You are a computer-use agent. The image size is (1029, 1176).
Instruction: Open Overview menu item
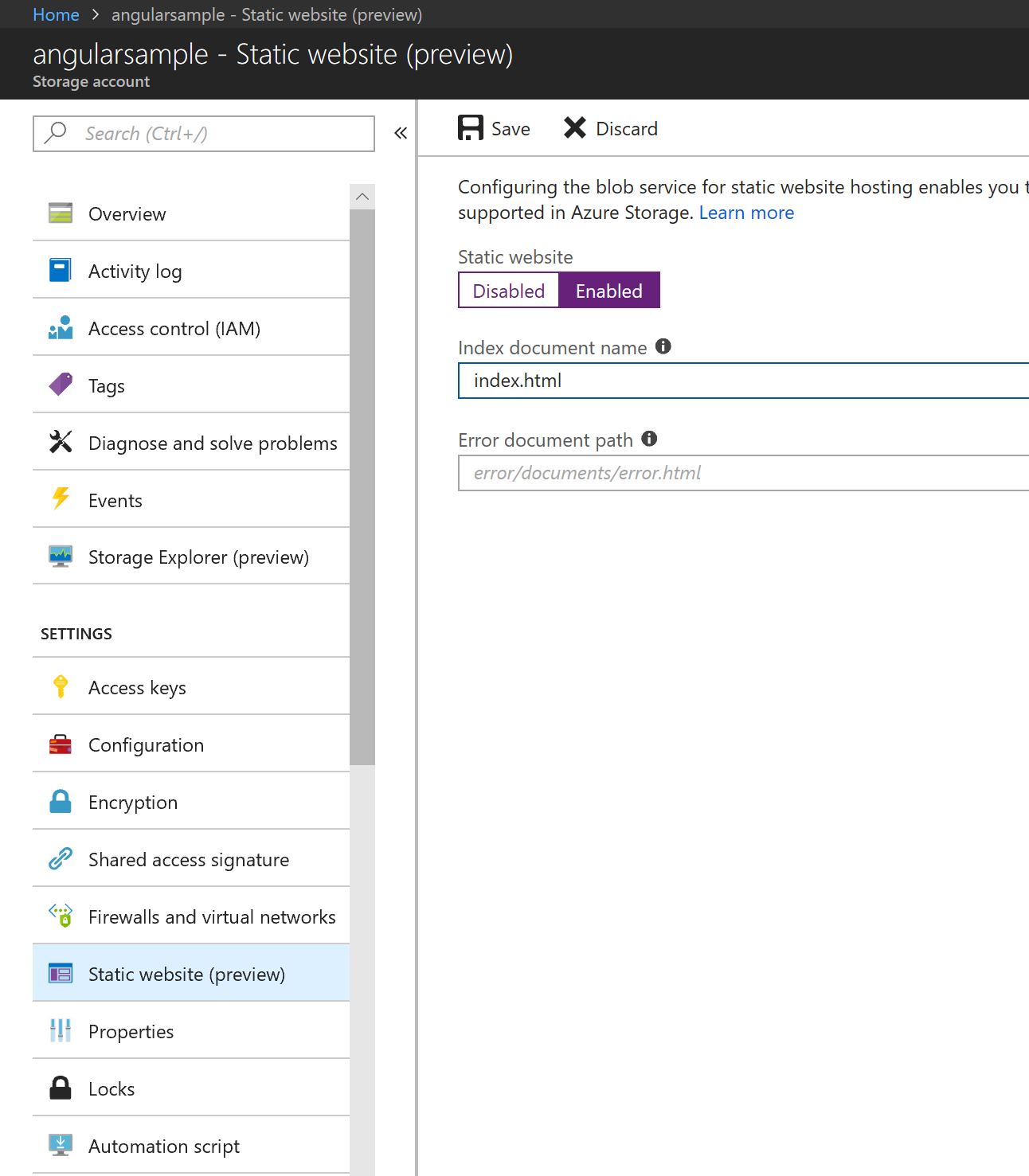point(191,213)
